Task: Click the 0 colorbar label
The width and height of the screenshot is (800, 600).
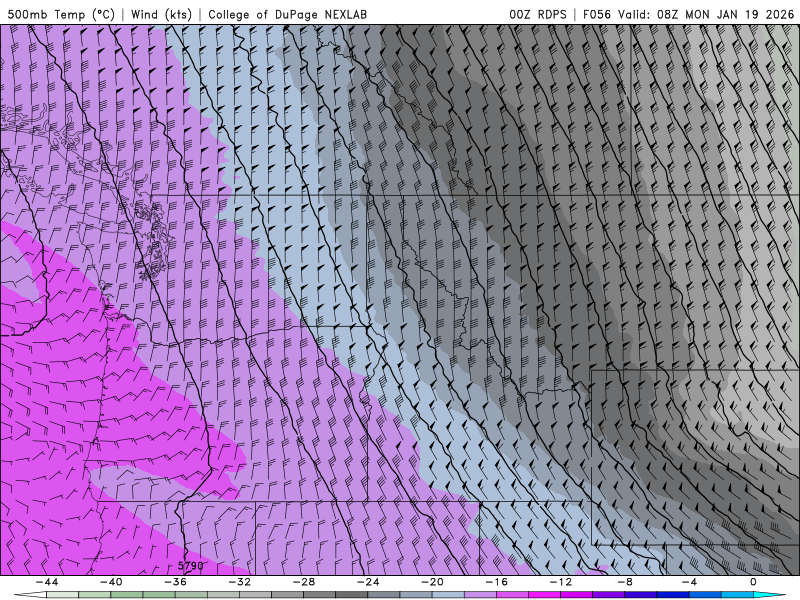Action: (x=753, y=582)
